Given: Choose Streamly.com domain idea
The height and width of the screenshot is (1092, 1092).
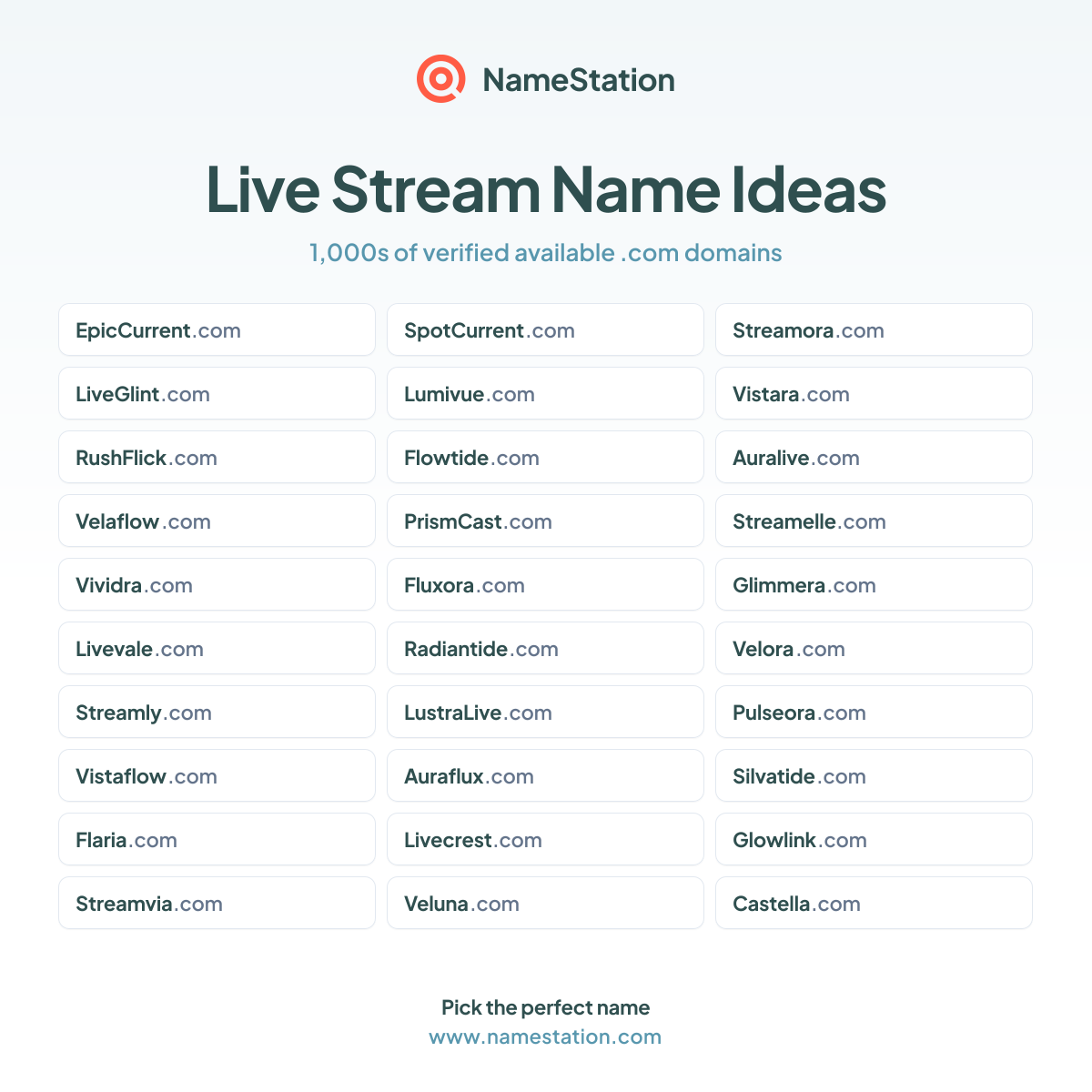Looking at the screenshot, I should [217, 712].
